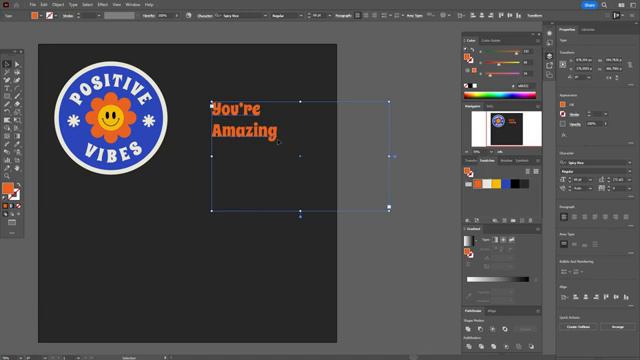640x360 pixels.
Task: Open the Effect menu
Action: 102,5
